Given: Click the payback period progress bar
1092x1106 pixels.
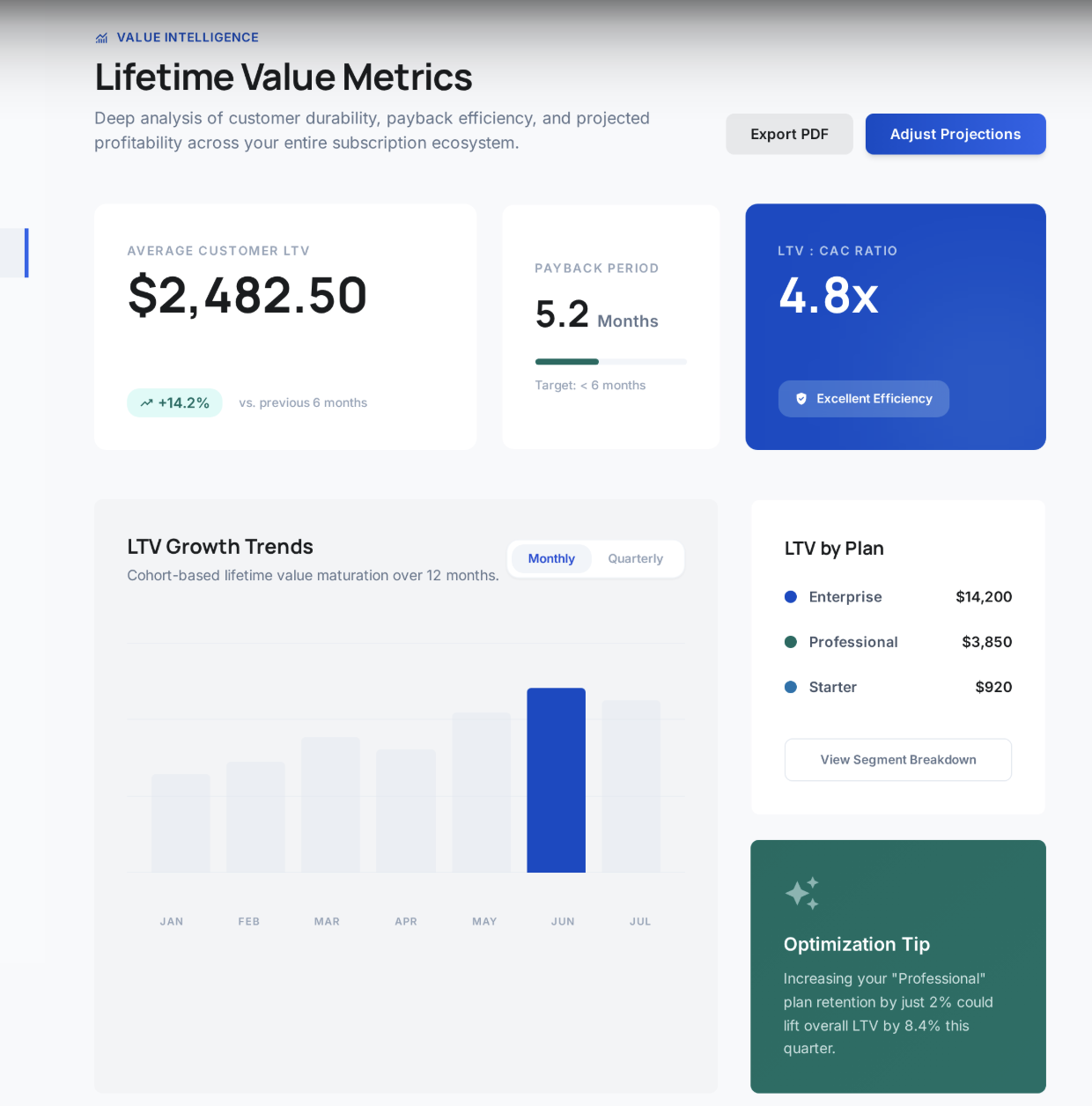Looking at the screenshot, I should [x=610, y=361].
